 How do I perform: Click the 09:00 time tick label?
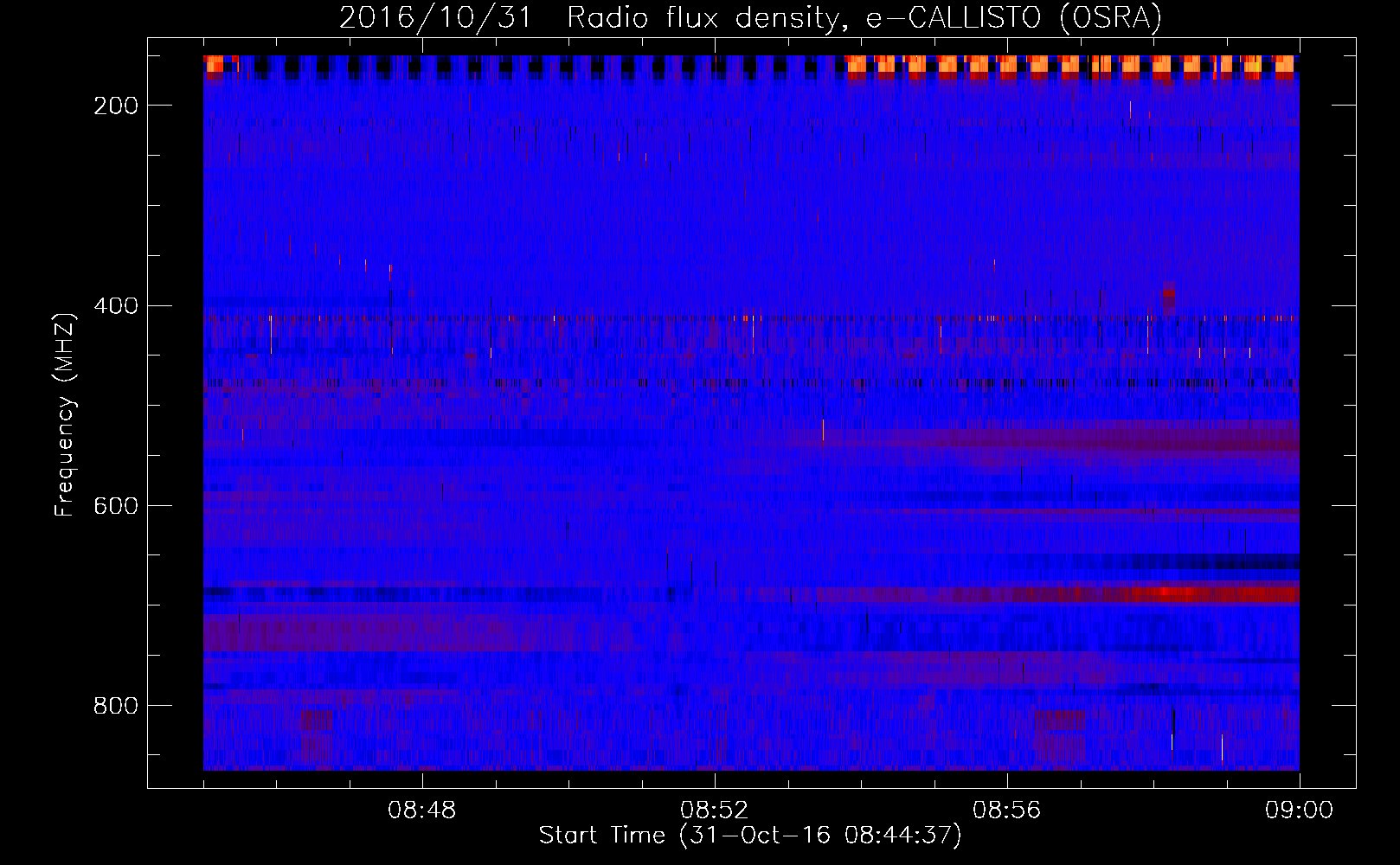1299,811
